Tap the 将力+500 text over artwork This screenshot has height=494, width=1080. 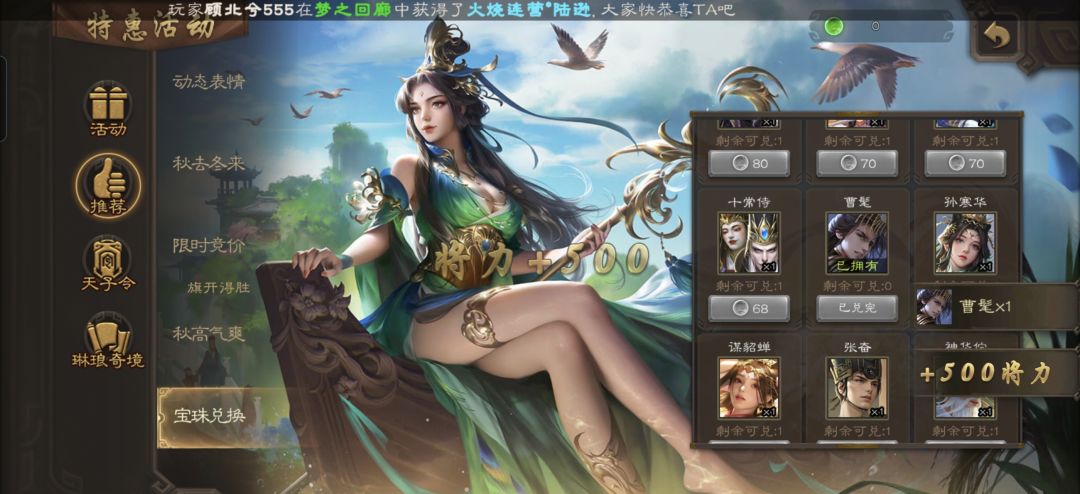pos(541,261)
